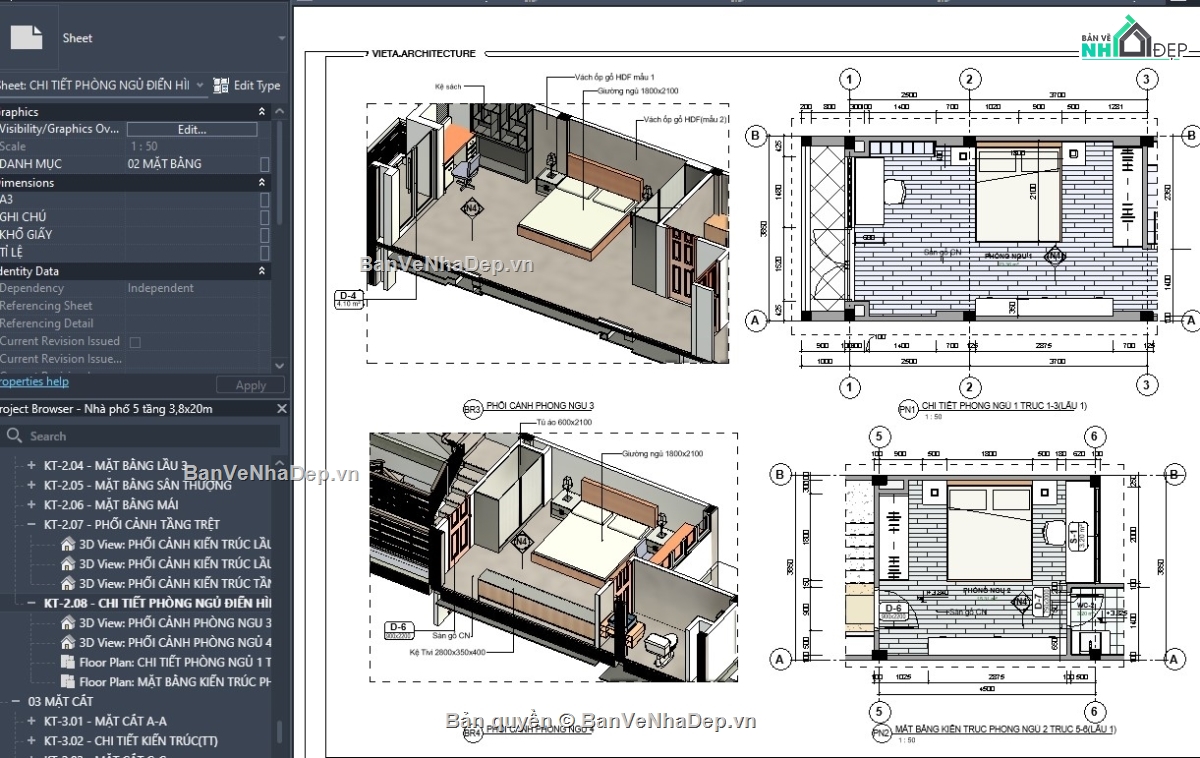Select Floor Plan: MẶT BẰNG KIẾN TRÚC PH
The height and width of the screenshot is (758, 1200).
click(x=175, y=682)
